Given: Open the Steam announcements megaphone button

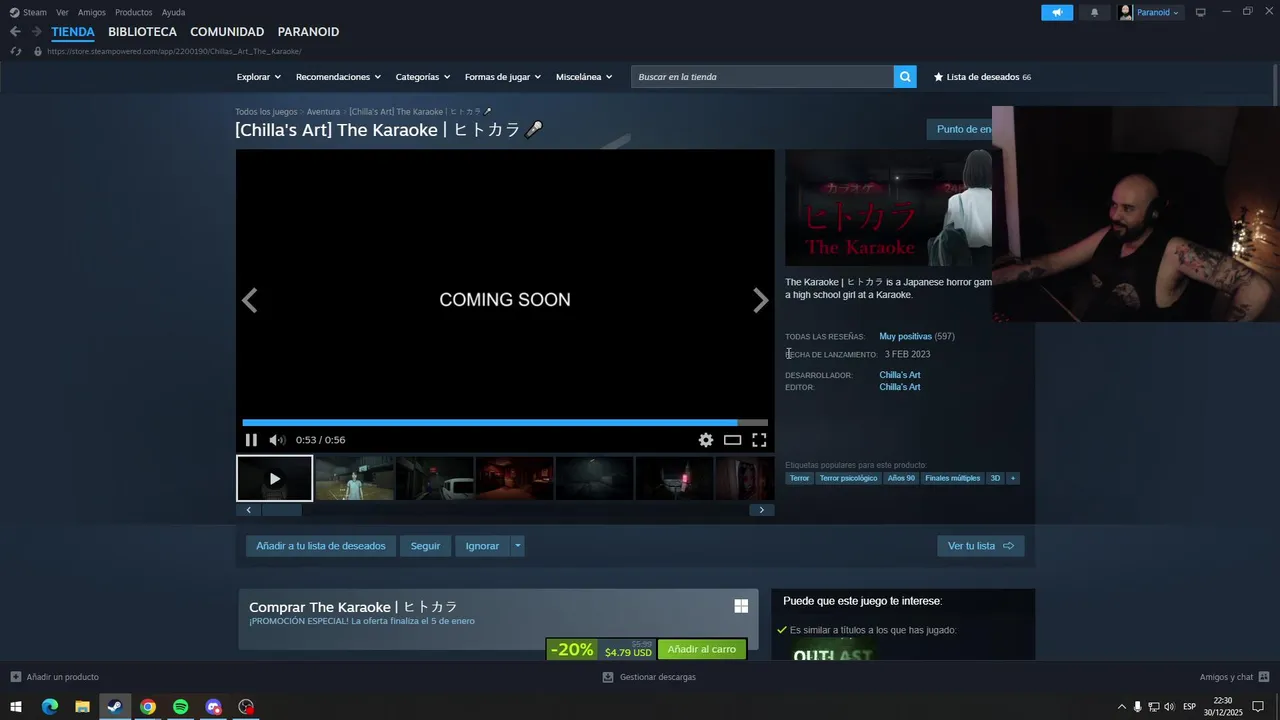Looking at the screenshot, I should point(1057,12).
